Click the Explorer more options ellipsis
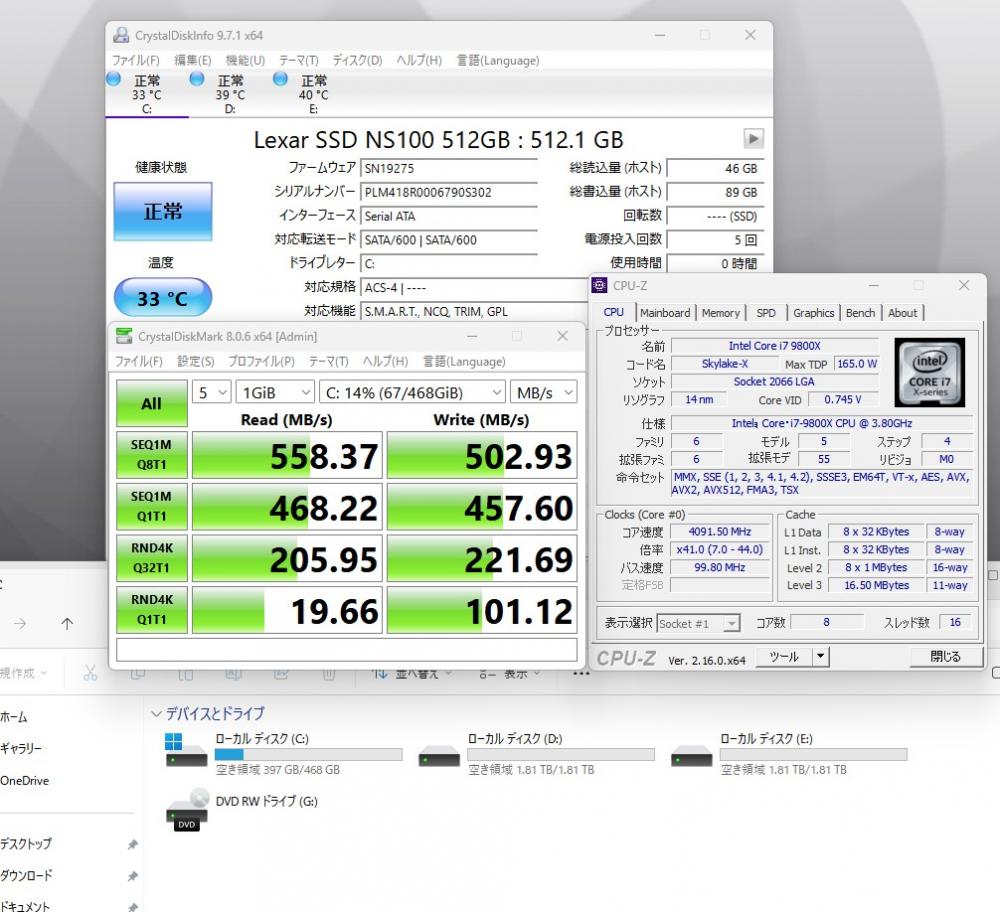This screenshot has width=1000, height=912. click(x=581, y=673)
